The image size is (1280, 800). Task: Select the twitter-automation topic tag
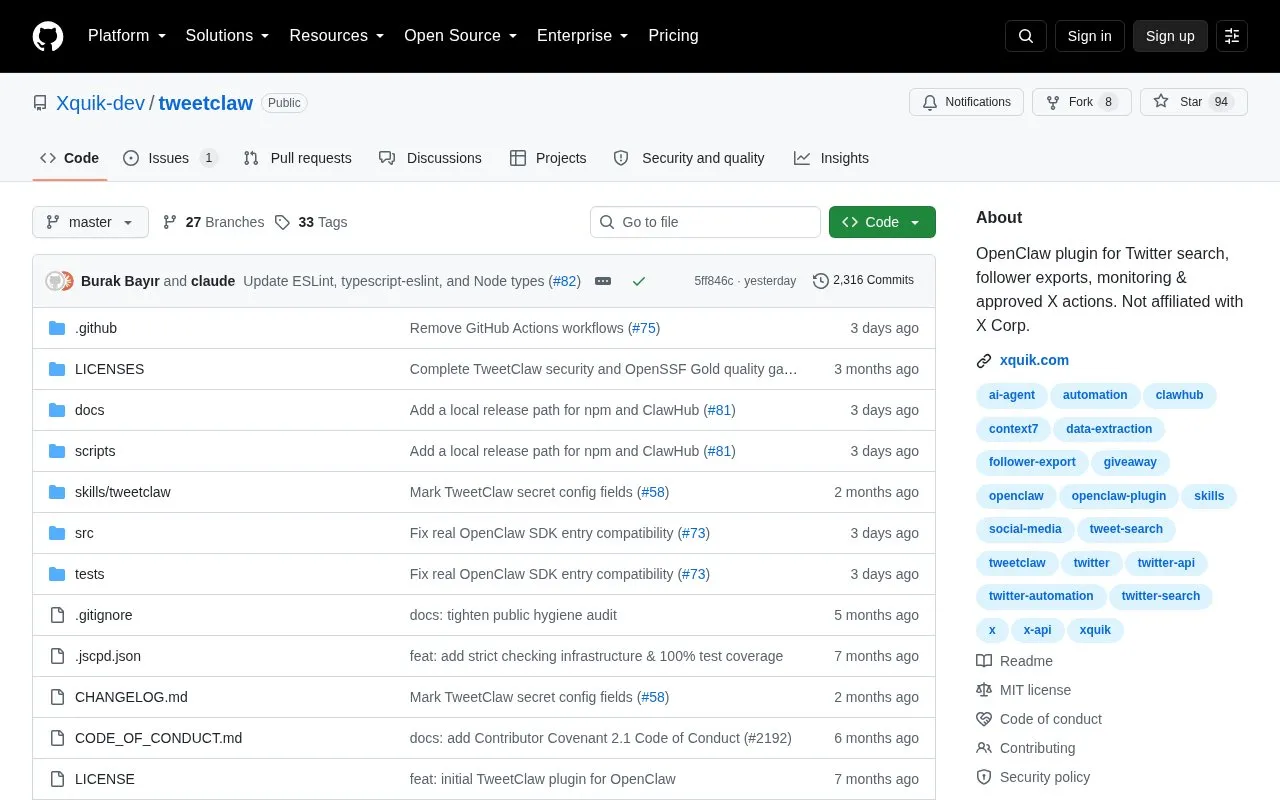pyautogui.click(x=1041, y=596)
